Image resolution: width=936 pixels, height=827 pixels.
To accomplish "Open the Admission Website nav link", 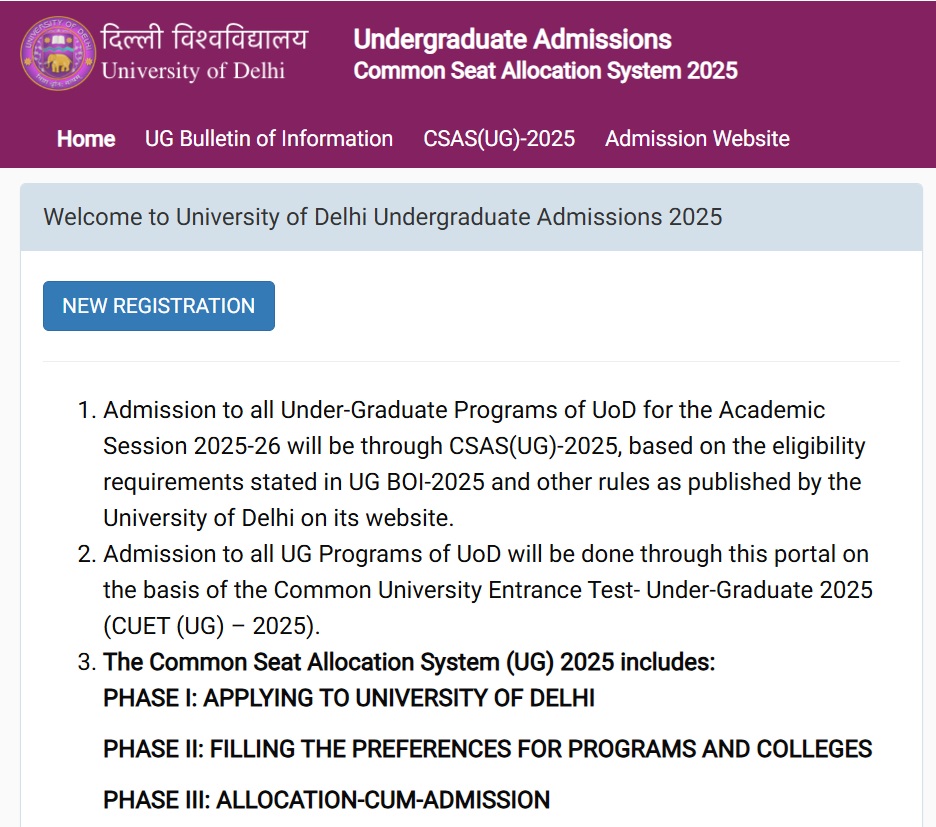I will pos(697,139).
